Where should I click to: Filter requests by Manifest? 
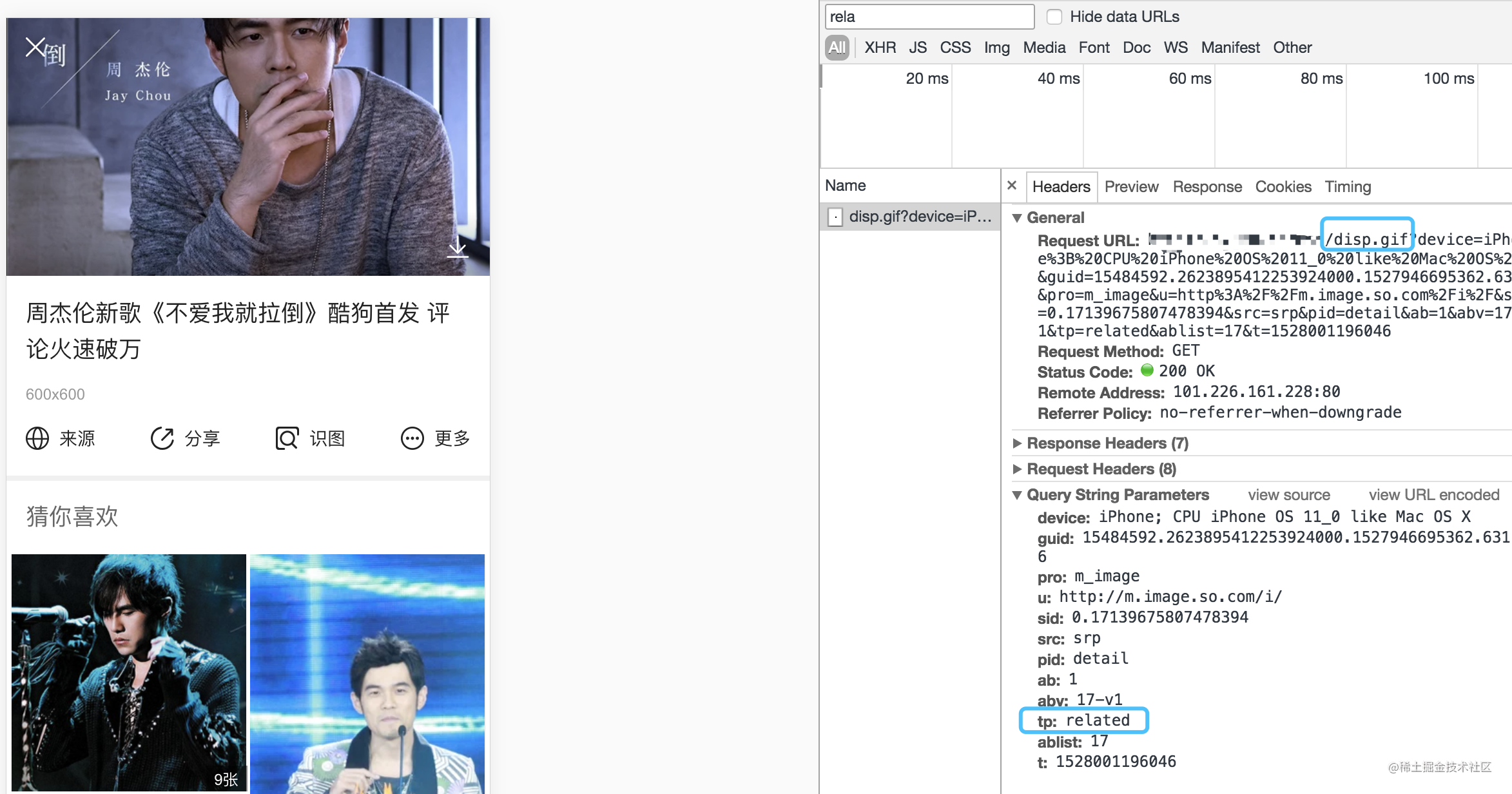pyautogui.click(x=1230, y=48)
